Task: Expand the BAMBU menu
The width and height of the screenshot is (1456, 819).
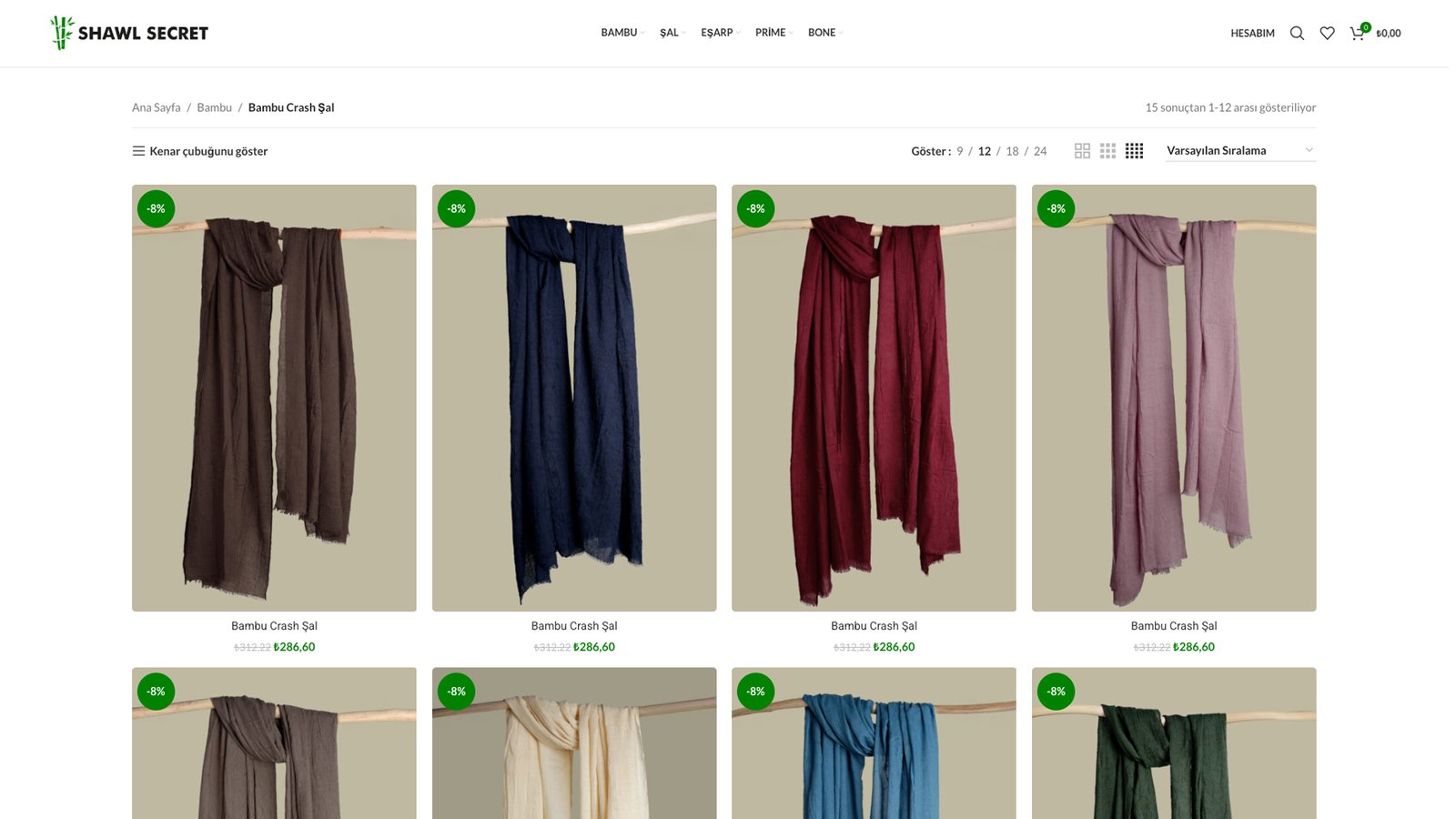Action: (622, 33)
